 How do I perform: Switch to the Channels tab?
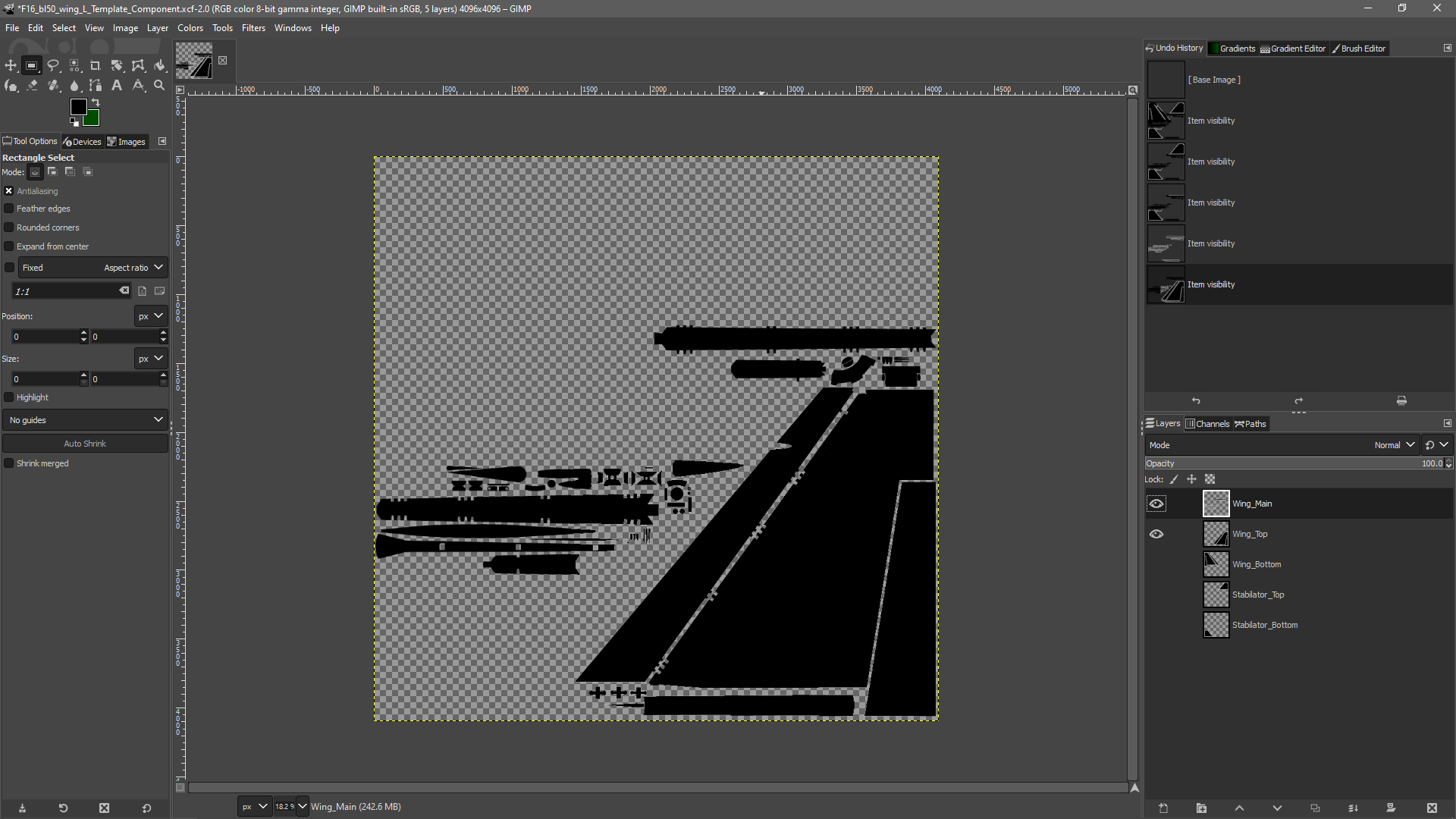pos(1207,424)
